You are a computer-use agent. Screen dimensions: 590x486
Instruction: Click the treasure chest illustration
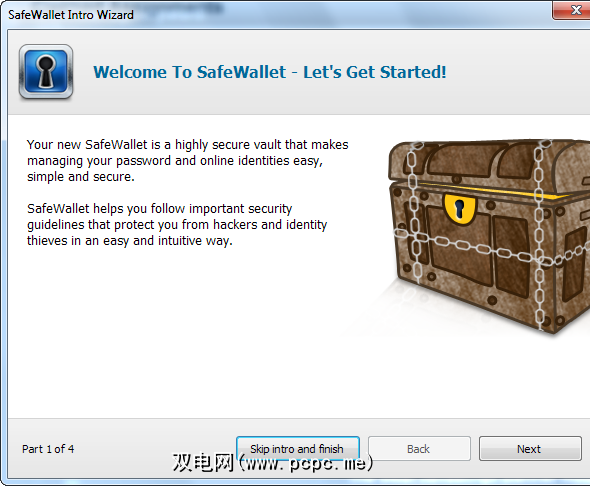[x=489, y=236]
